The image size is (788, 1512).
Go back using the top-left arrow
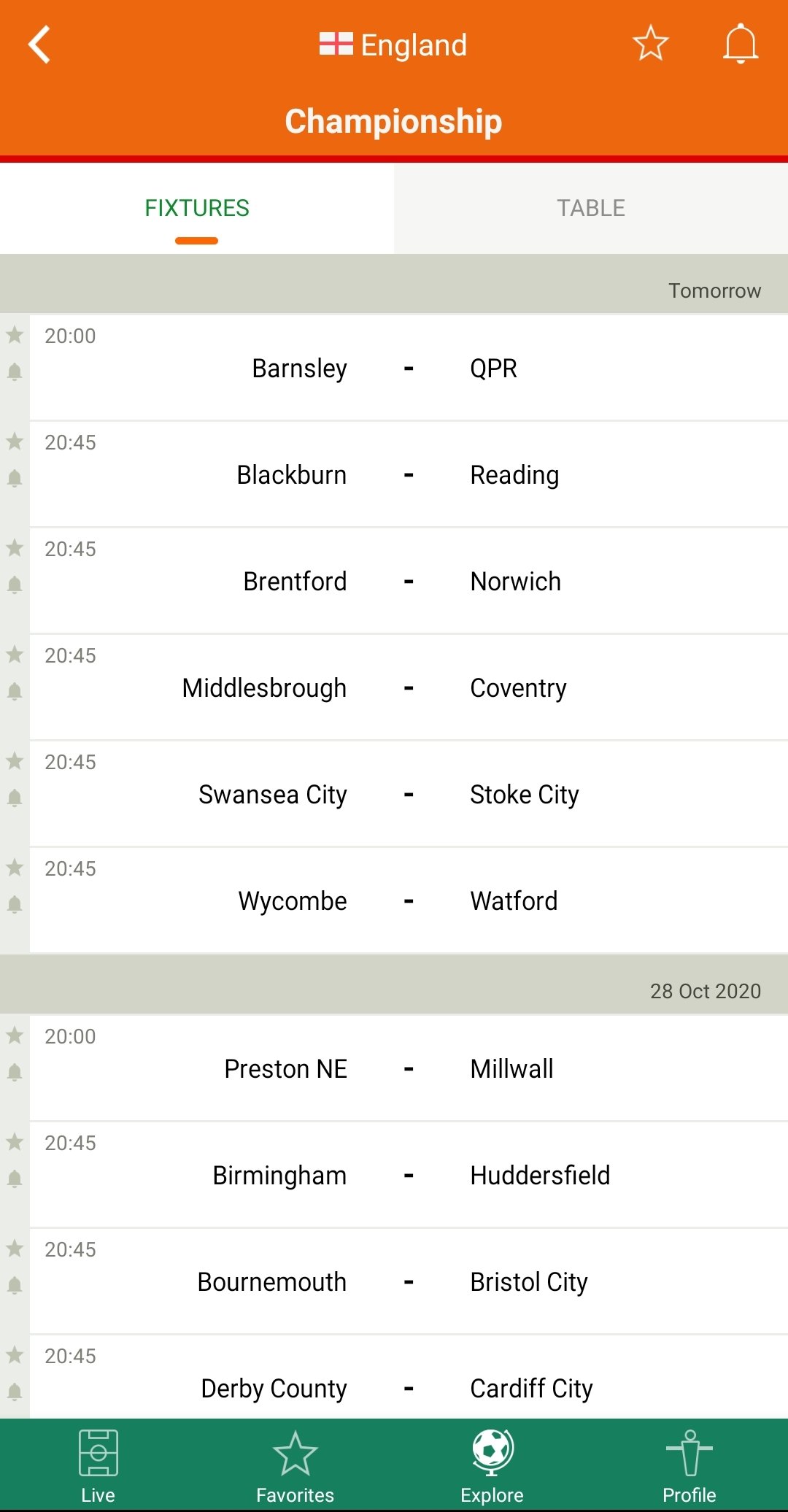[39, 45]
